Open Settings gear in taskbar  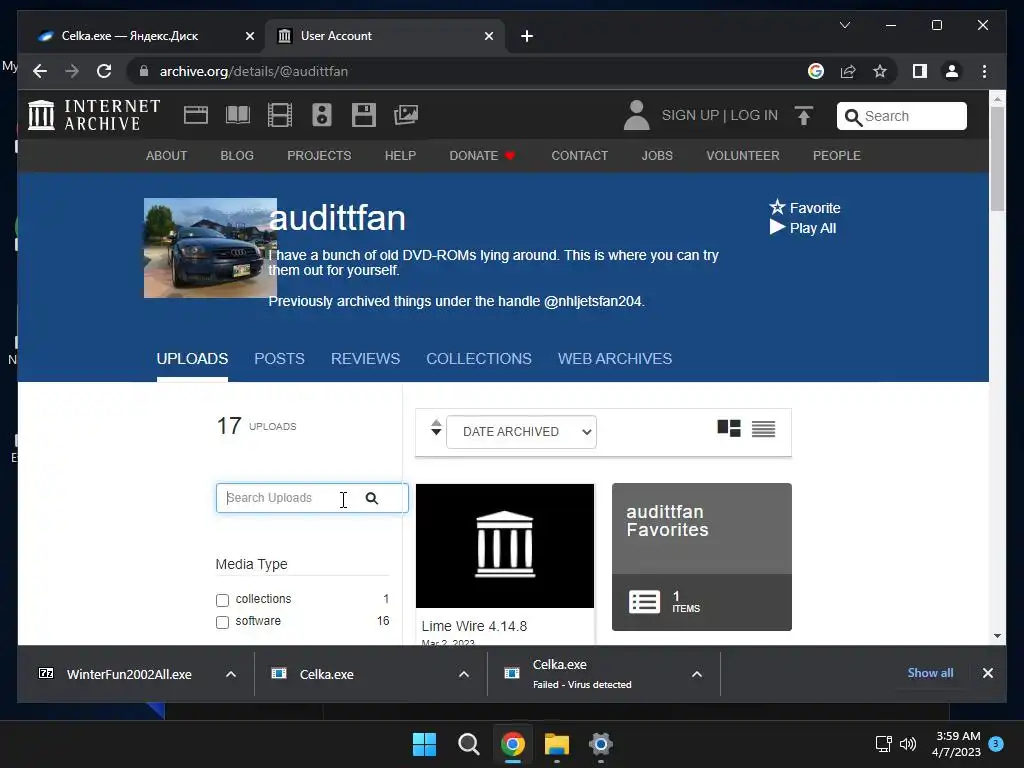(600, 744)
